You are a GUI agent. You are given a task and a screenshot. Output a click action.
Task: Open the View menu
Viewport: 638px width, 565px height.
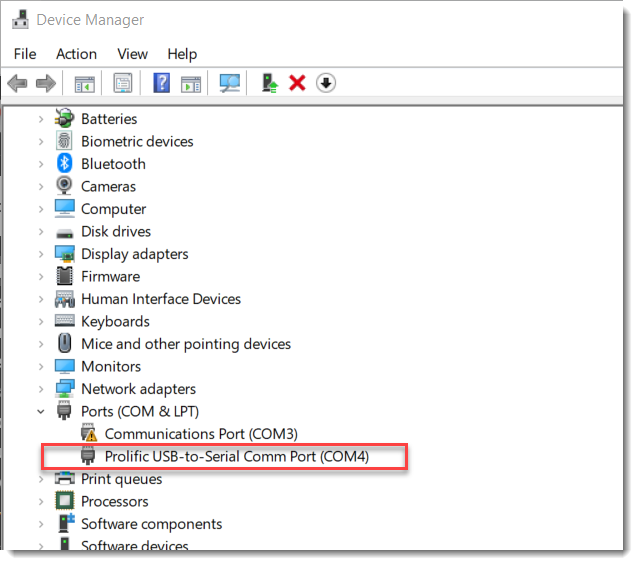pyautogui.click(x=132, y=54)
